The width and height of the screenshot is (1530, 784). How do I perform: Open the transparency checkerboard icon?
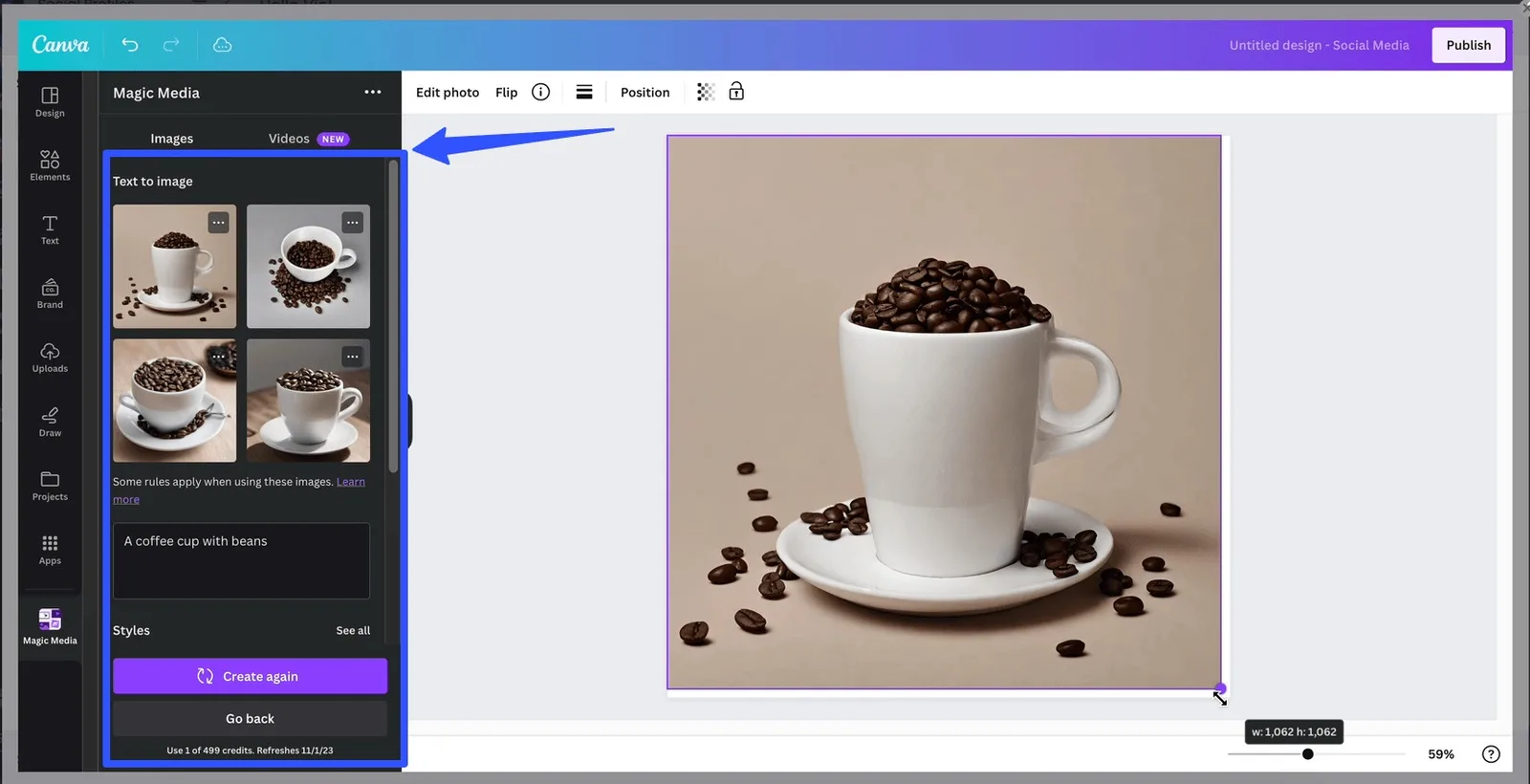pos(706,92)
